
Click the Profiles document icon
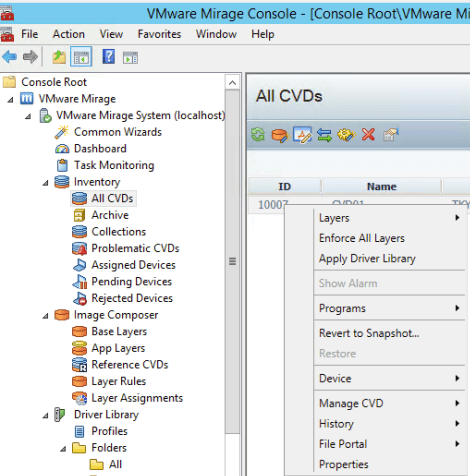(79, 432)
